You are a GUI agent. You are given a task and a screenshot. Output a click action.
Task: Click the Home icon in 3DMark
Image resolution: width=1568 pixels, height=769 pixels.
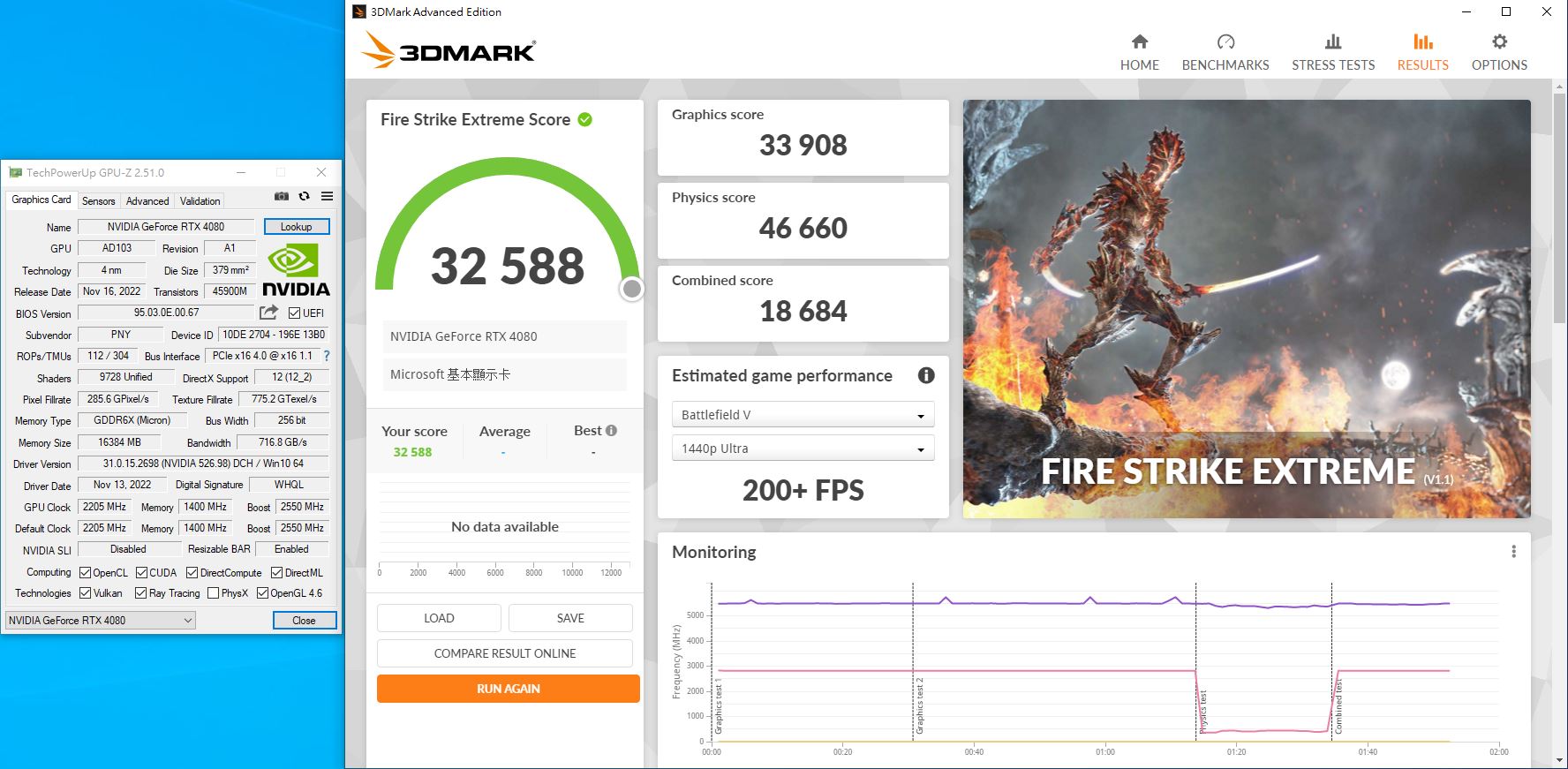pyautogui.click(x=1140, y=41)
